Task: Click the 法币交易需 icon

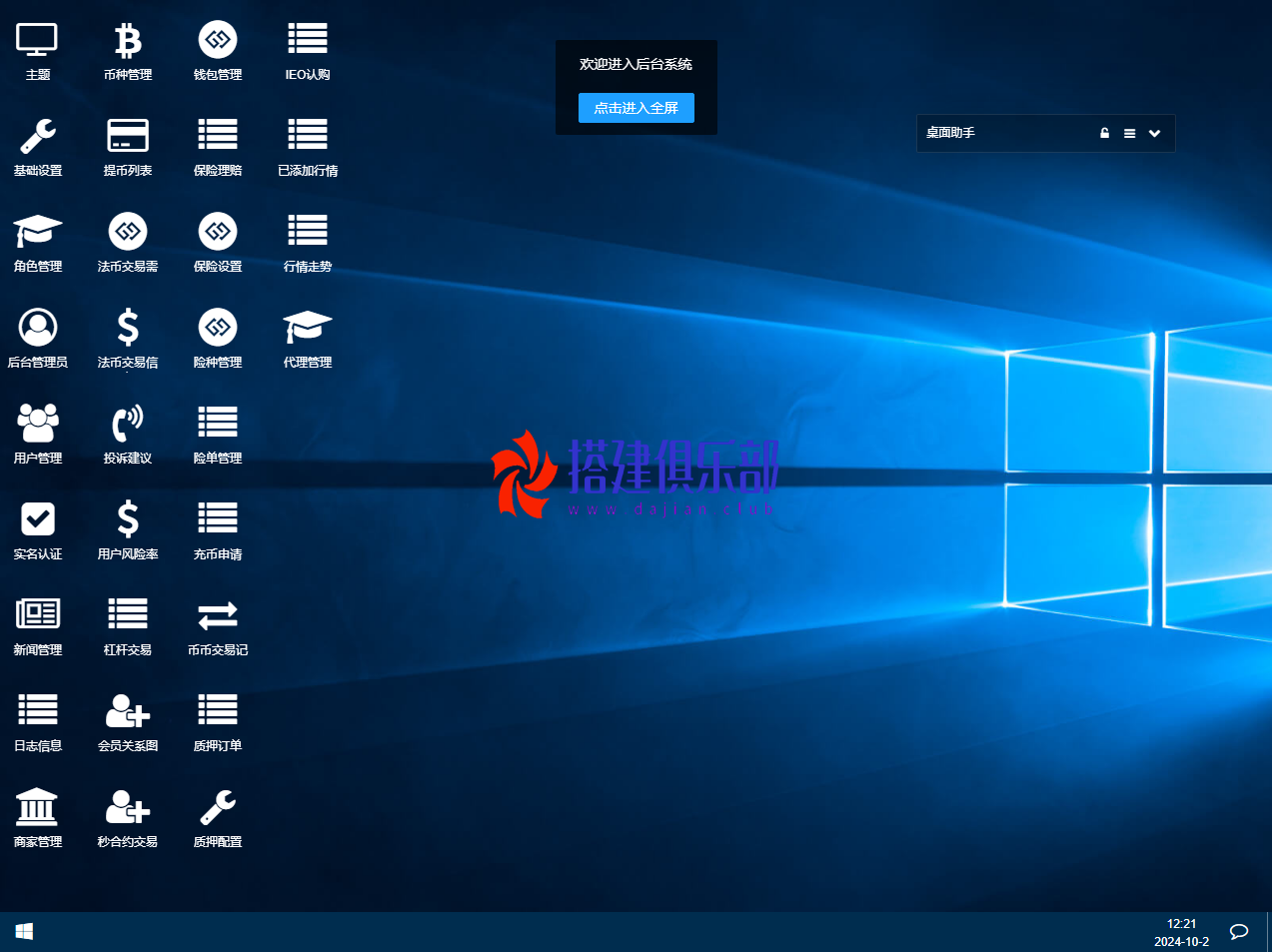Action: [128, 242]
